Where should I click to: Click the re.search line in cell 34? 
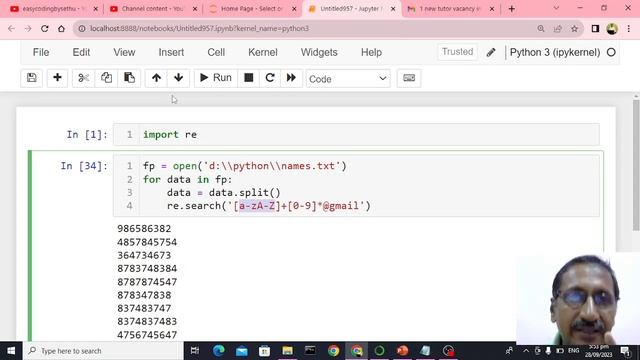coord(269,206)
